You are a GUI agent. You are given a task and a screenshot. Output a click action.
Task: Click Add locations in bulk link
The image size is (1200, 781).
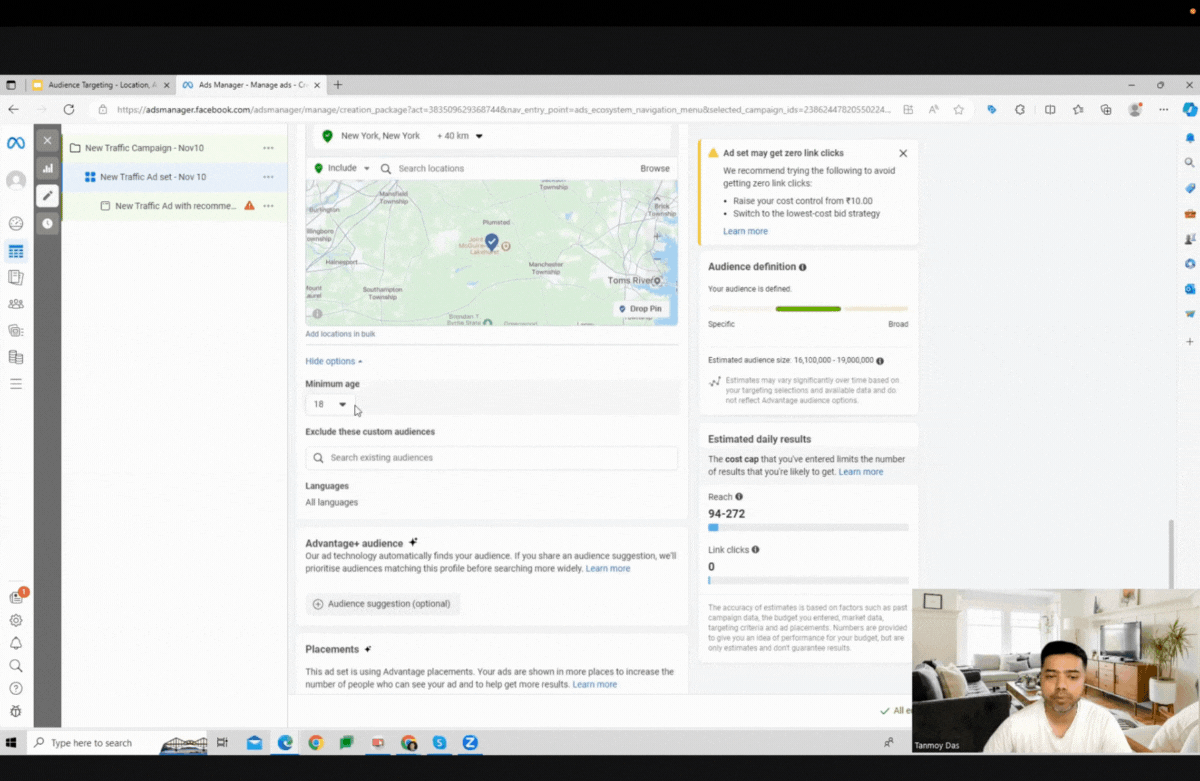(x=340, y=334)
